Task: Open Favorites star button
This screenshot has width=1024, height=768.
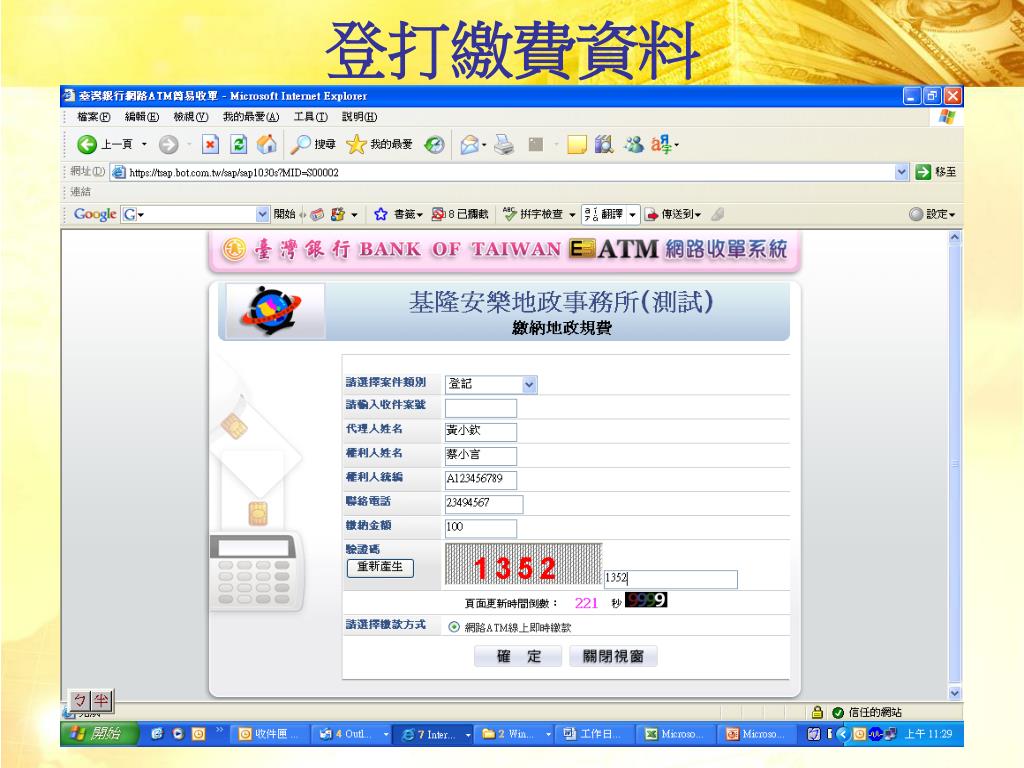Action: click(x=379, y=144)
